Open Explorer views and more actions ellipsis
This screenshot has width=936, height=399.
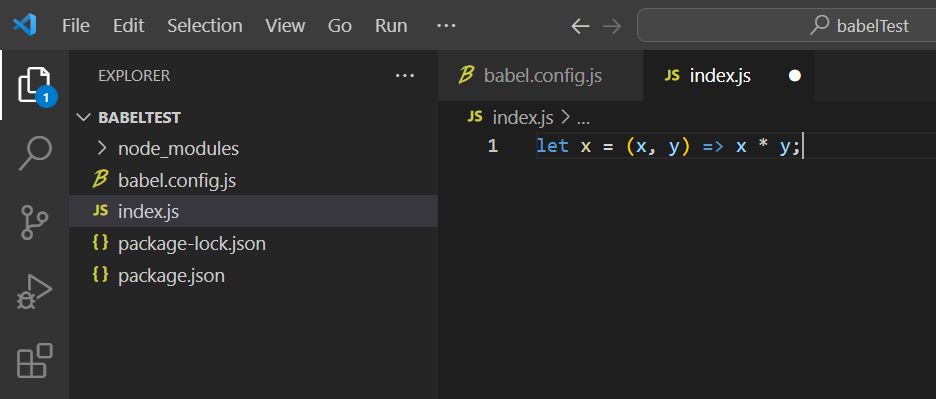point(405,76)
